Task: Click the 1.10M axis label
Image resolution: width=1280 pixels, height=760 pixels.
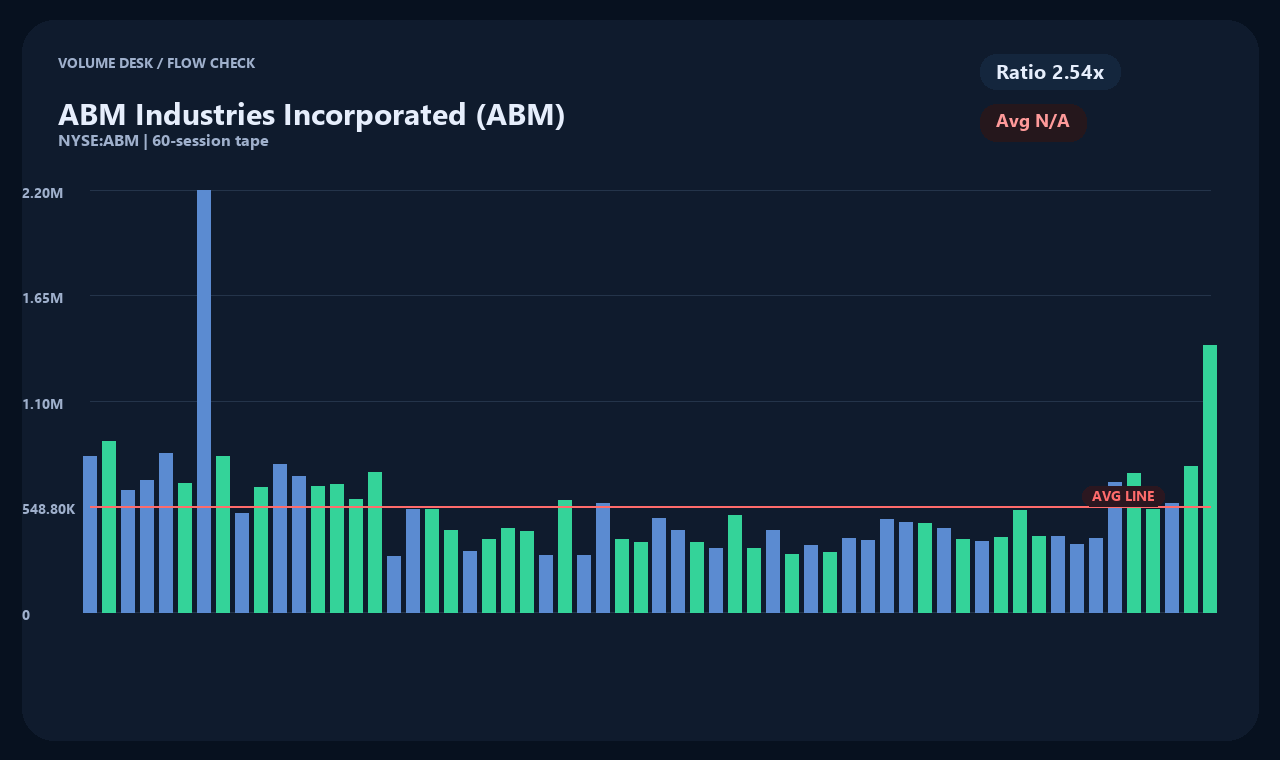Action: pyautogui.click(x=43, y=404)
